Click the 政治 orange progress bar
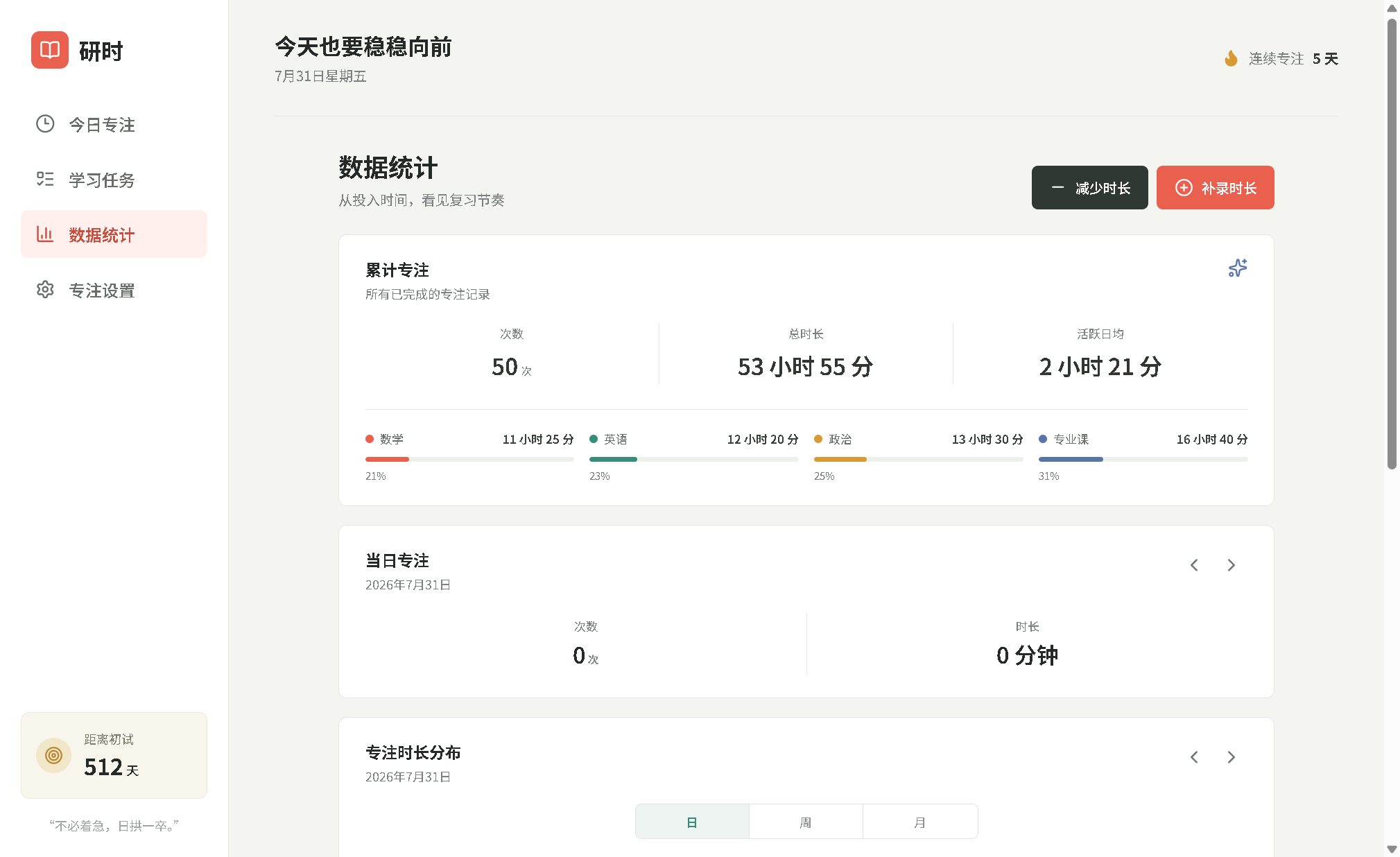 click(x=840, y=459)
